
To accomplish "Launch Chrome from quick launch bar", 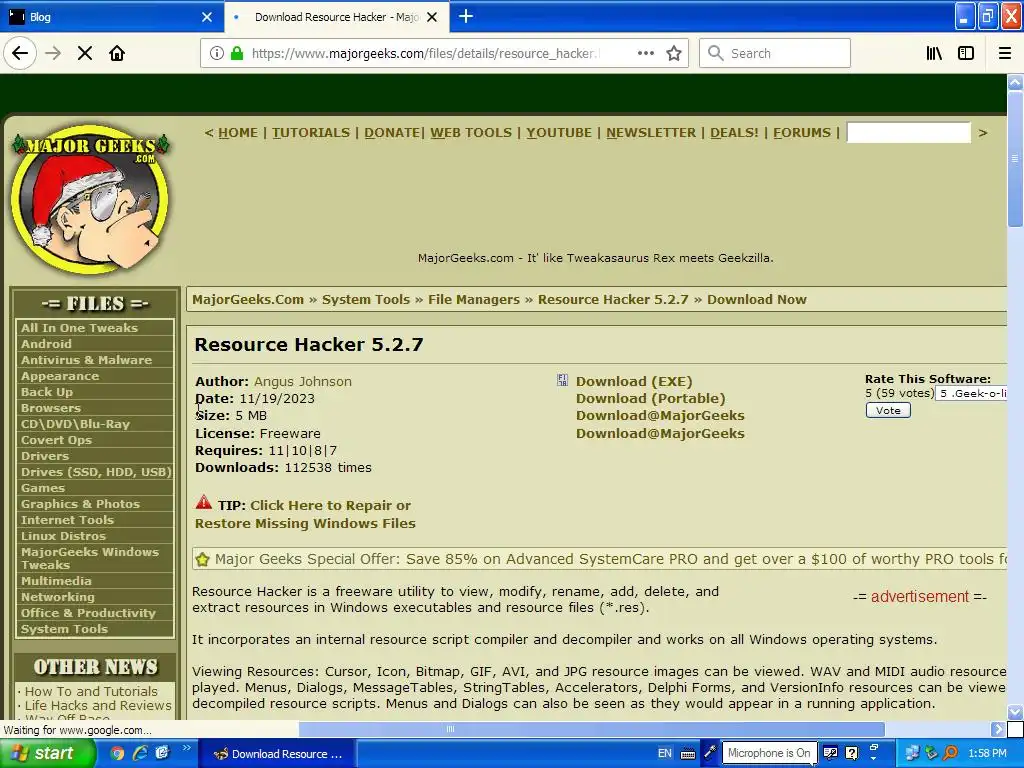I will tap(117, 753).
